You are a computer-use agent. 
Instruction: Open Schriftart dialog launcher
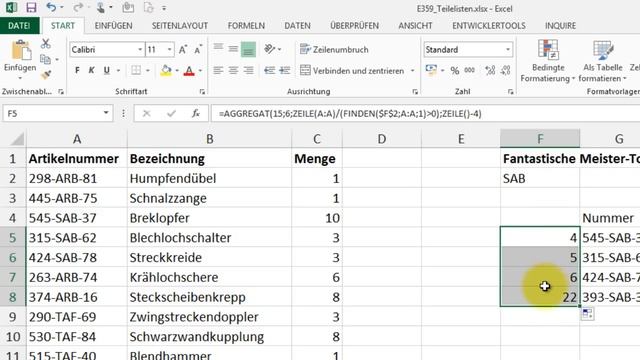pos(202,92)
